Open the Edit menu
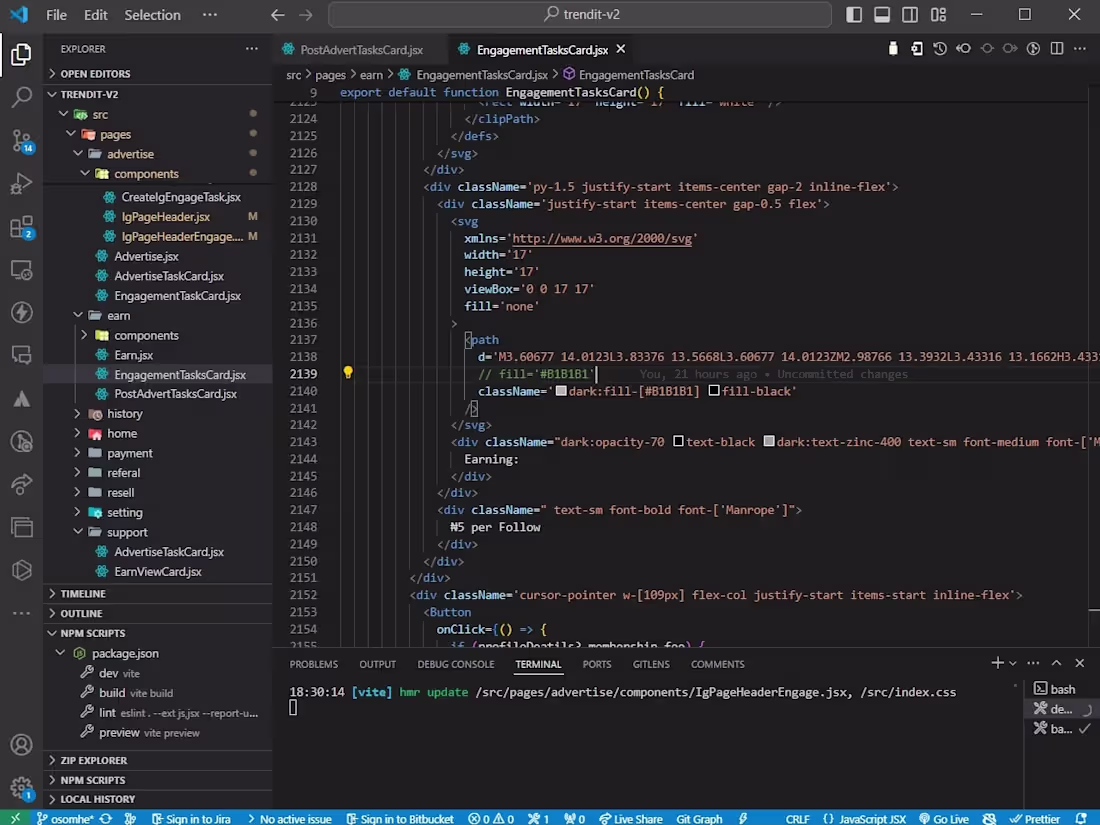Screen dimensions: 1100x825 (x=95, y=15)
